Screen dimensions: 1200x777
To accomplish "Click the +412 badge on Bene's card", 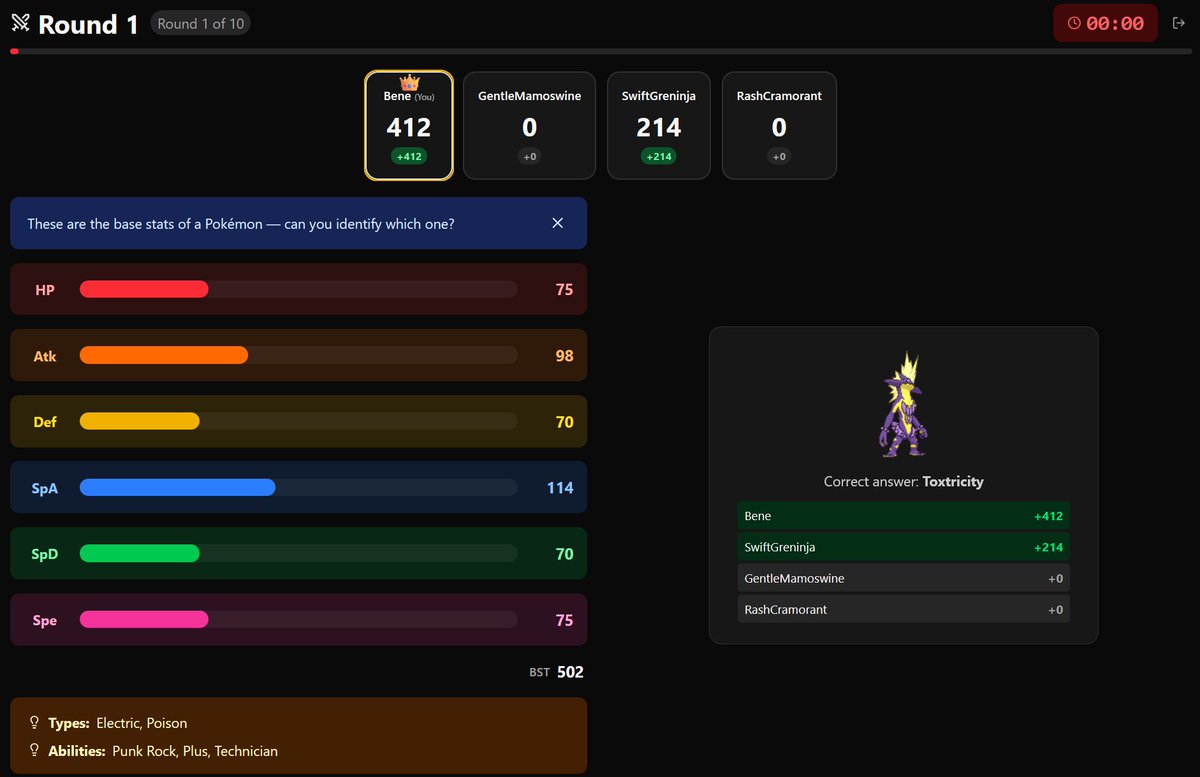I will (x=409, y=156).
